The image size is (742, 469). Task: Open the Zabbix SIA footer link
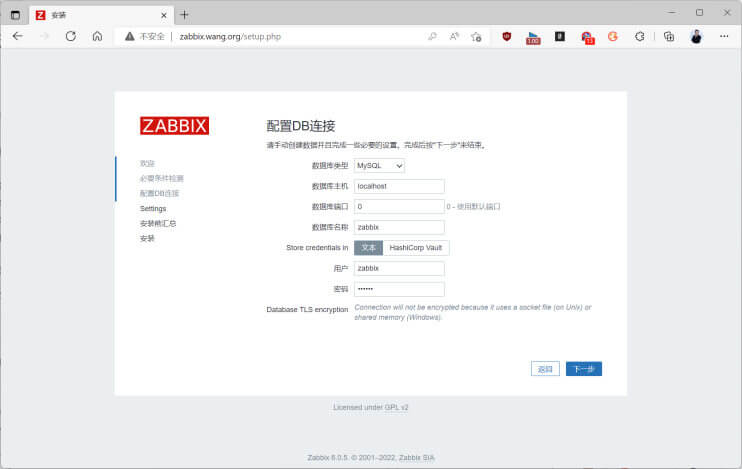[416, 458]
